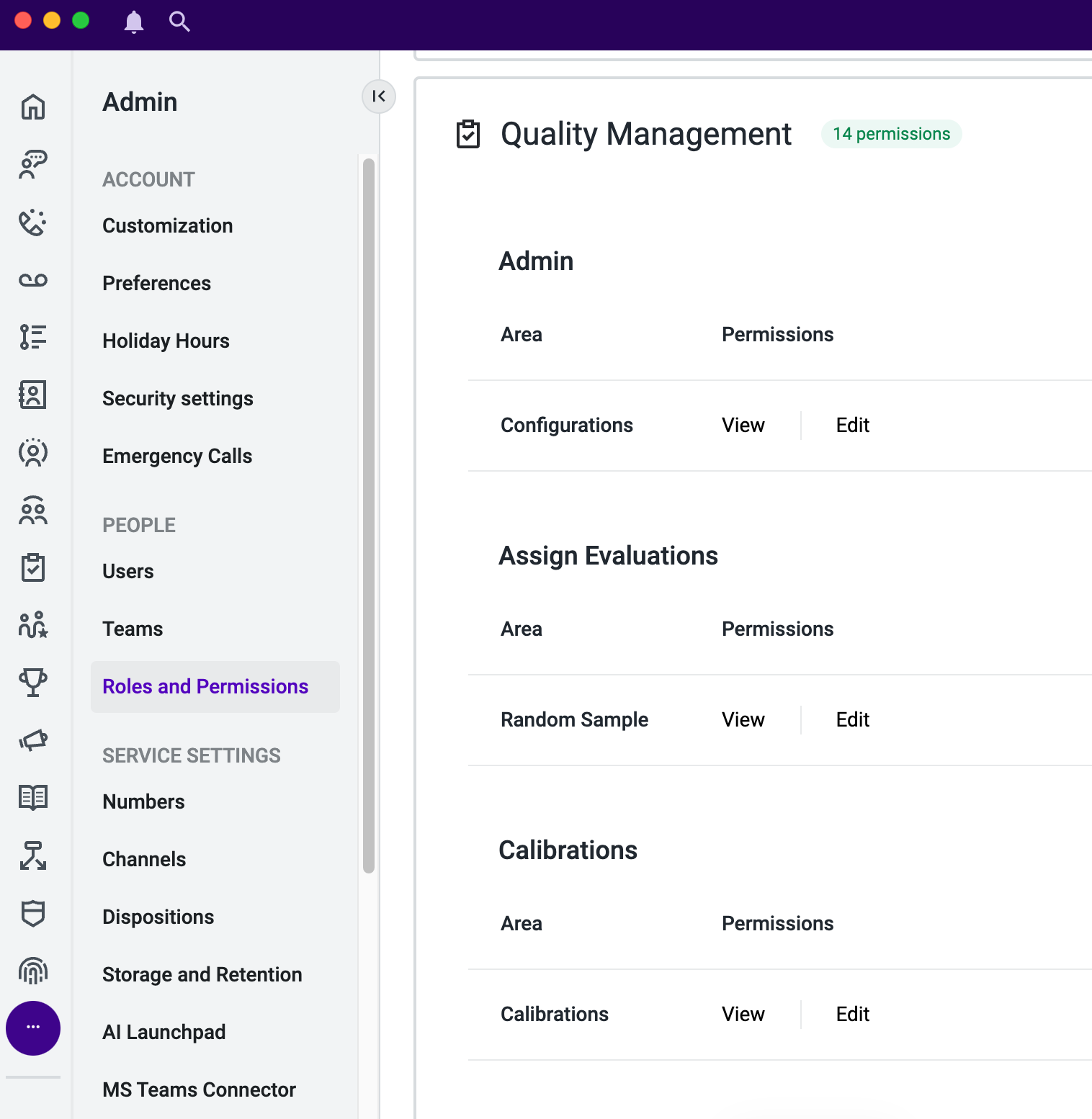Open MS Teams Connector

[200, 1089]
